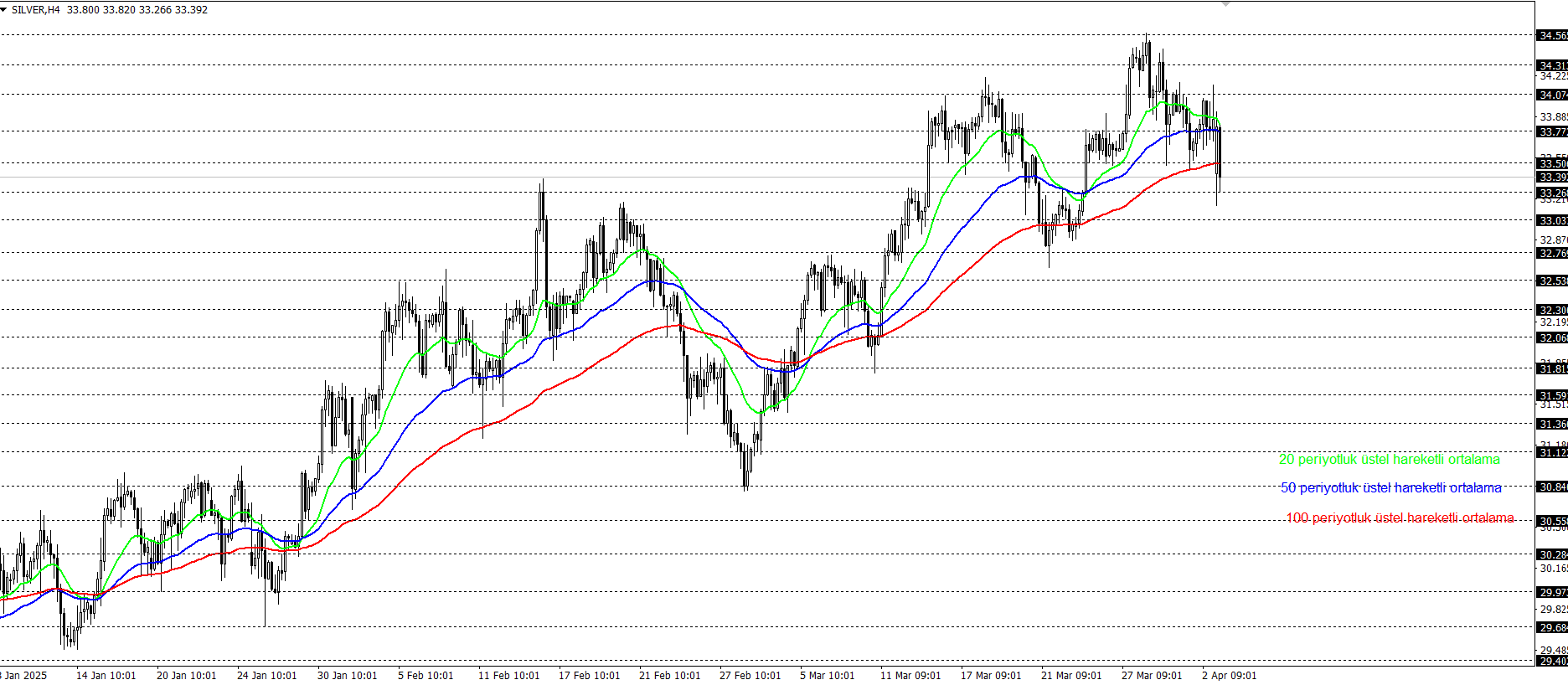Click the 31.81 price level label
The height and width of the screenshot is (685, 1568).
[x=1552, y=368]
